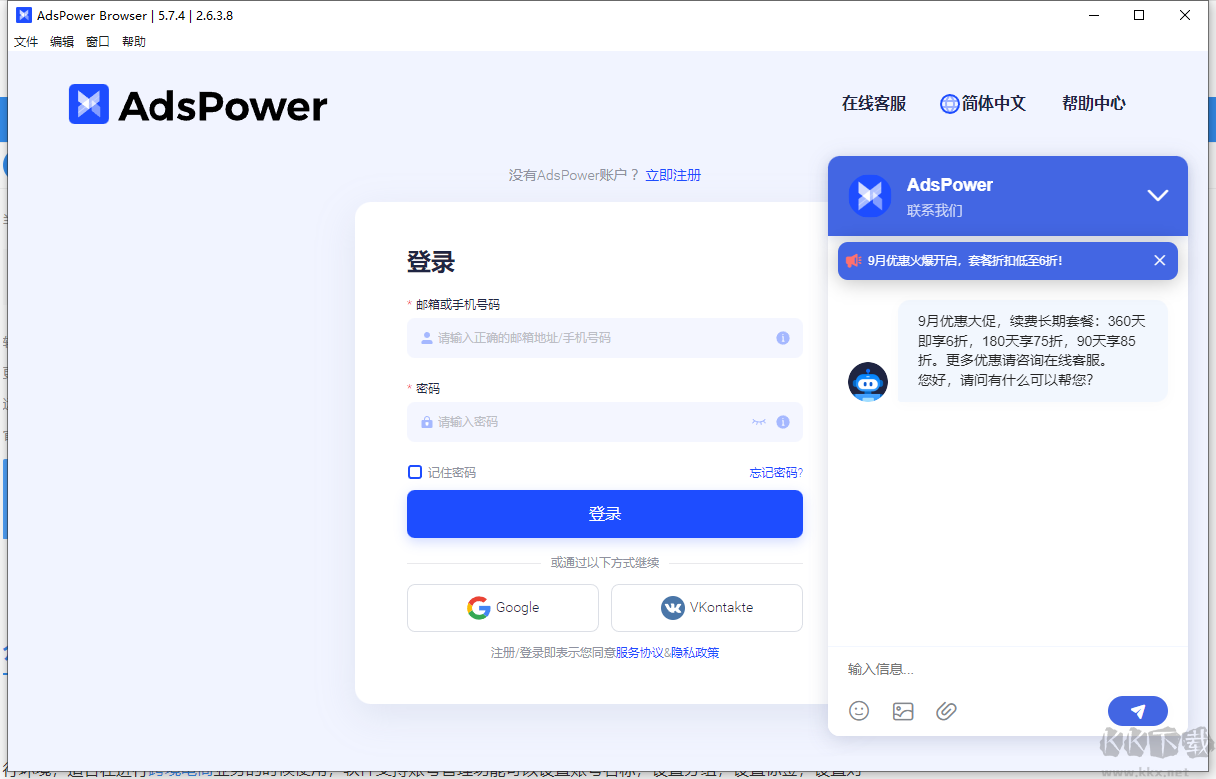Collapse the chat widget using the chevron
This screenshot has width=1216, height=779.
pyautogui.click(x=1158, y=195)
